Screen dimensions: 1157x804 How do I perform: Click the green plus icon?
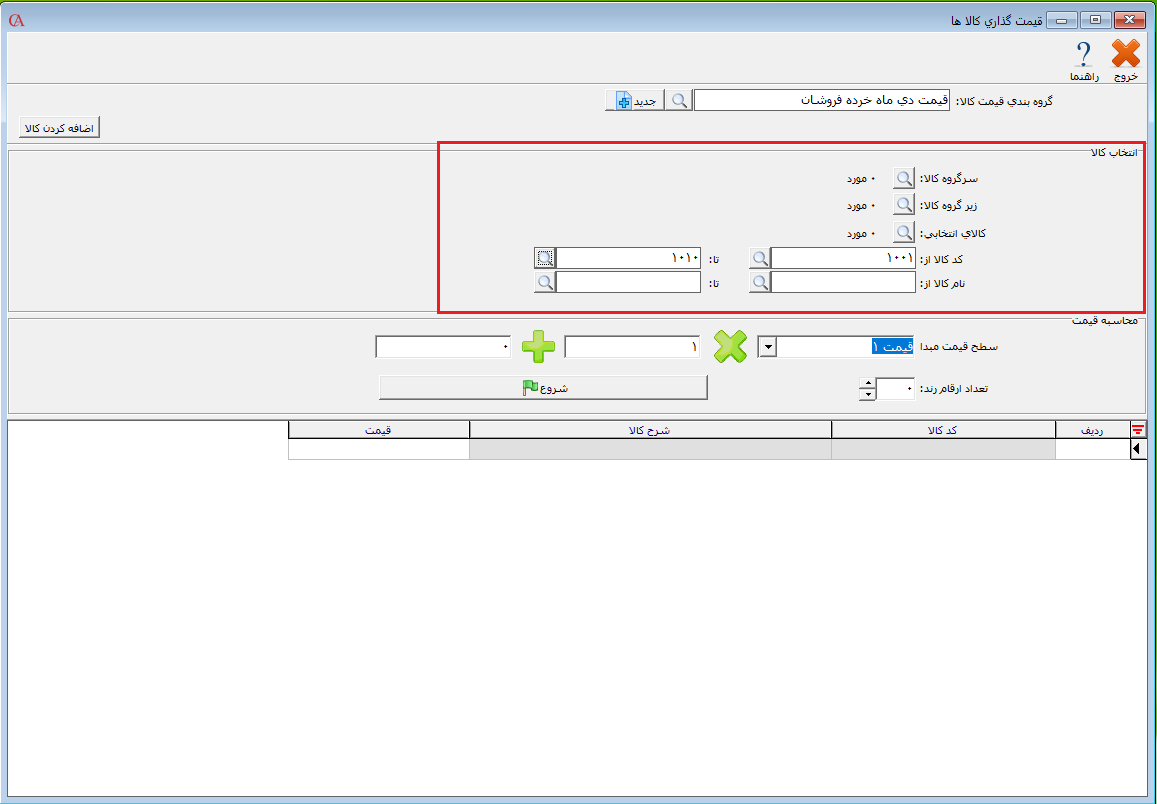click(538, 347)
